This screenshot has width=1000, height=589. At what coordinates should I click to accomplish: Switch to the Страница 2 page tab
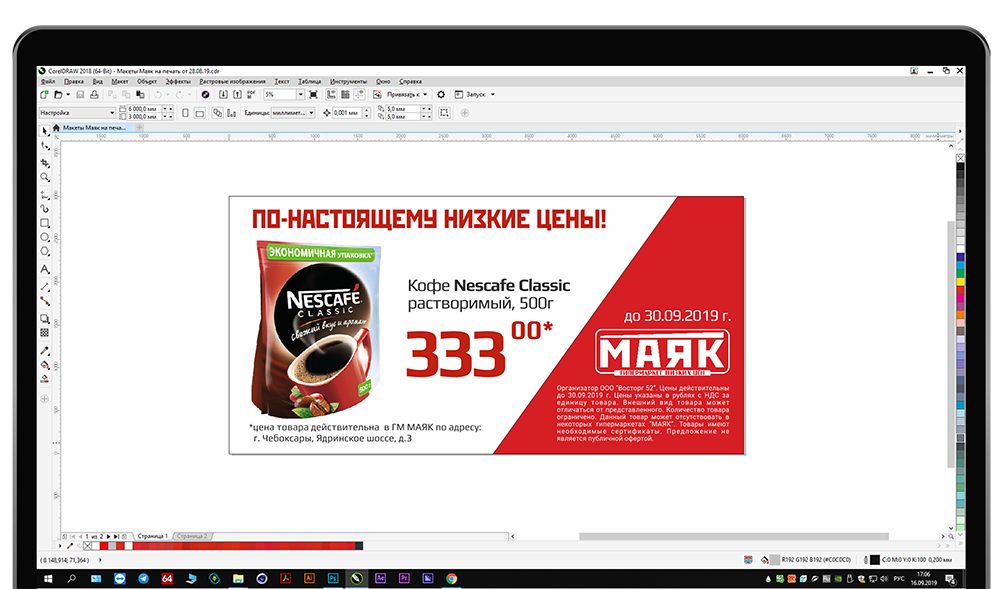click(192, 536)
